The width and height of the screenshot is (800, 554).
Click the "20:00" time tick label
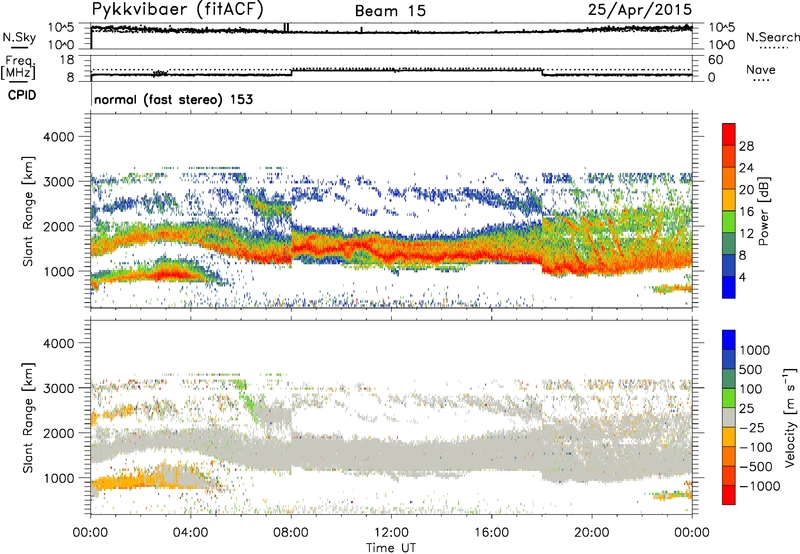592,533
